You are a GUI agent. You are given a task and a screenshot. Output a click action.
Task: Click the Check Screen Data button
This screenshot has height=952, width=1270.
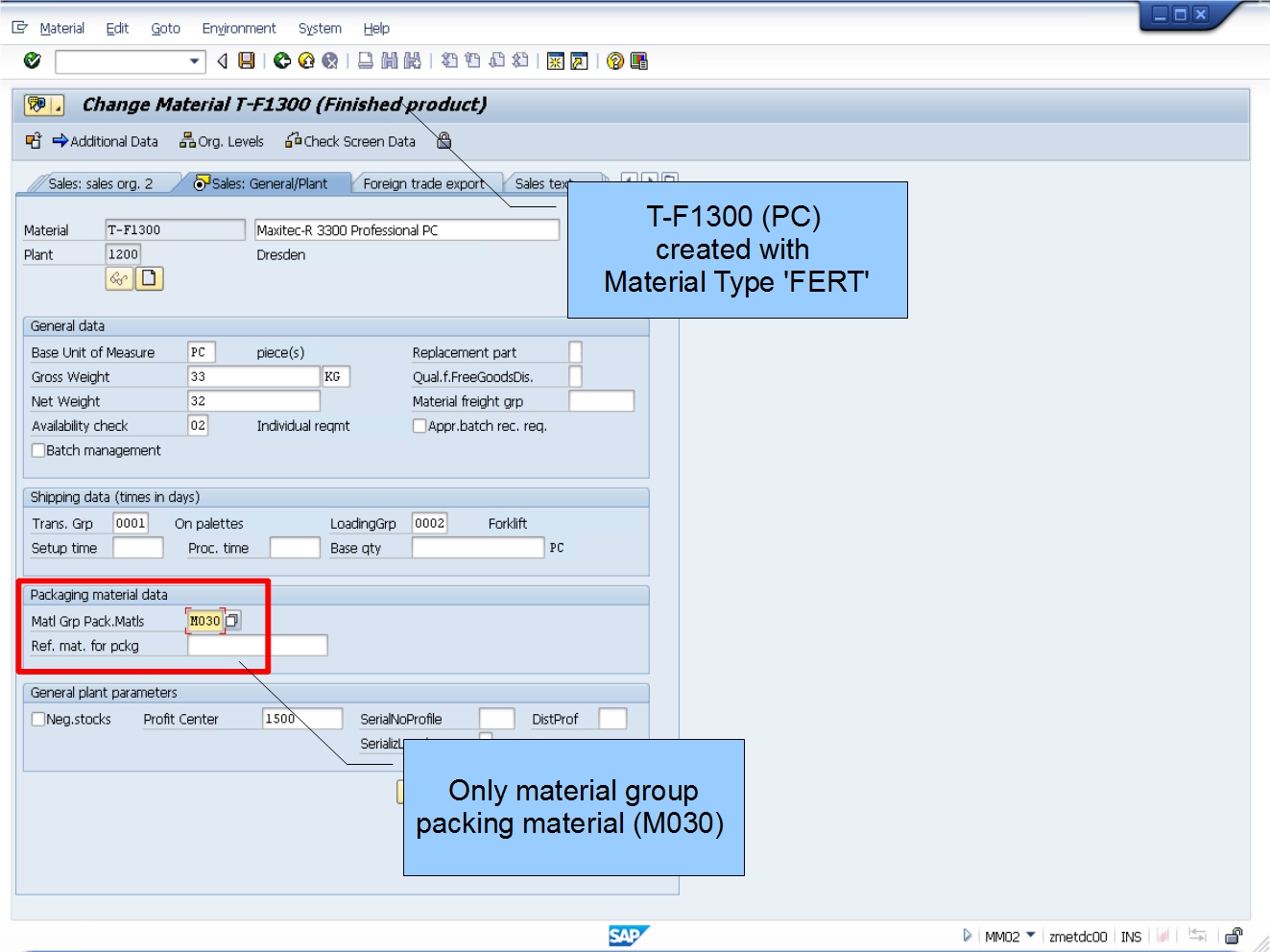coord(350,141)
